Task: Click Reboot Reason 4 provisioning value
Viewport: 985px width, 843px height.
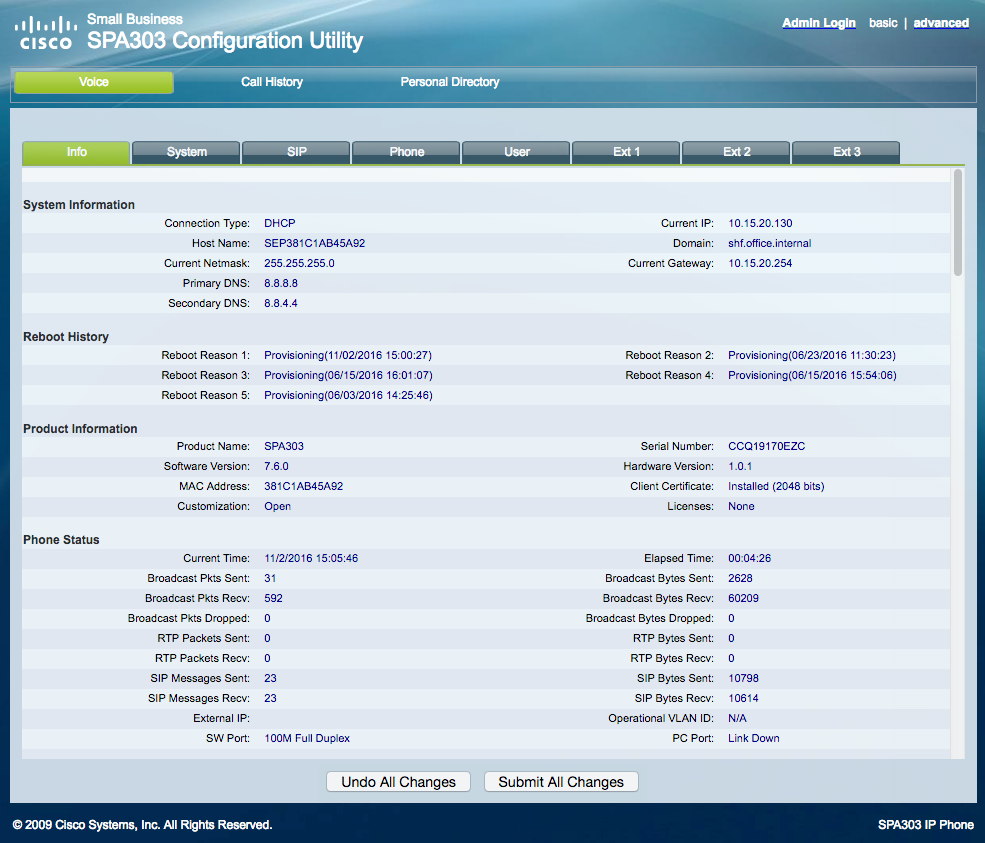Action: pos(812,376)
